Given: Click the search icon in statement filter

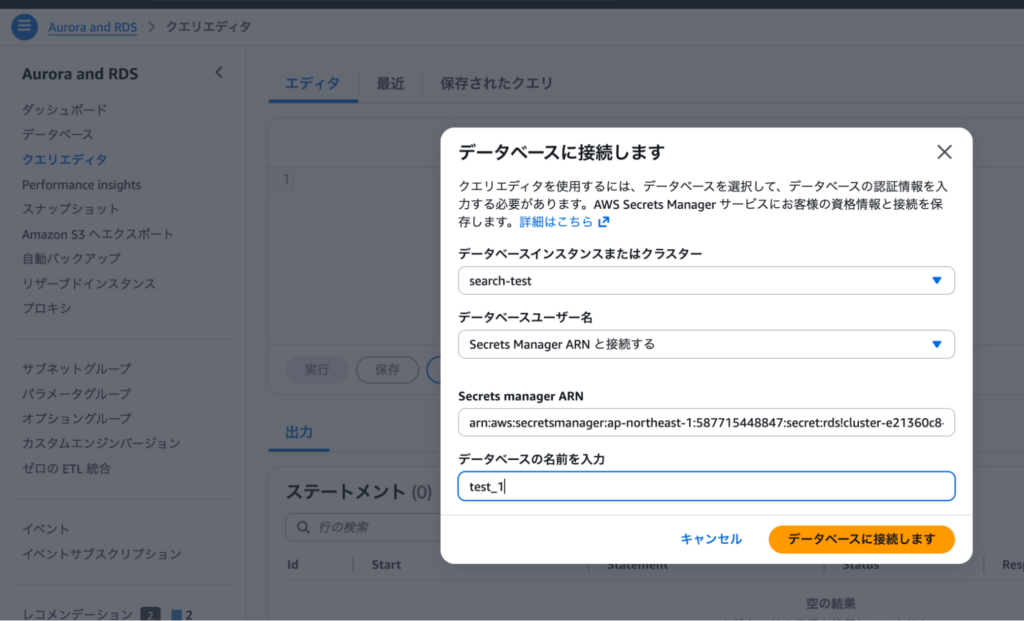Looking at the screenshot, I should point(302,527).
